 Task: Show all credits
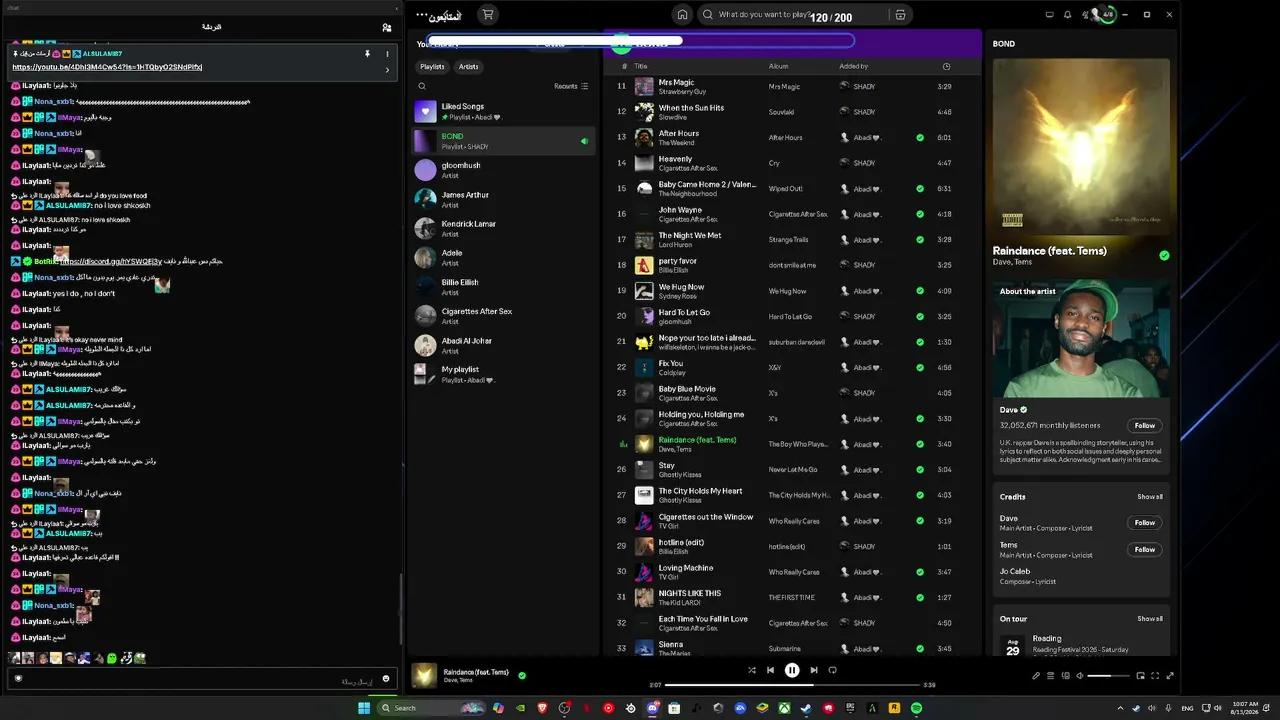coord(1150,497)
